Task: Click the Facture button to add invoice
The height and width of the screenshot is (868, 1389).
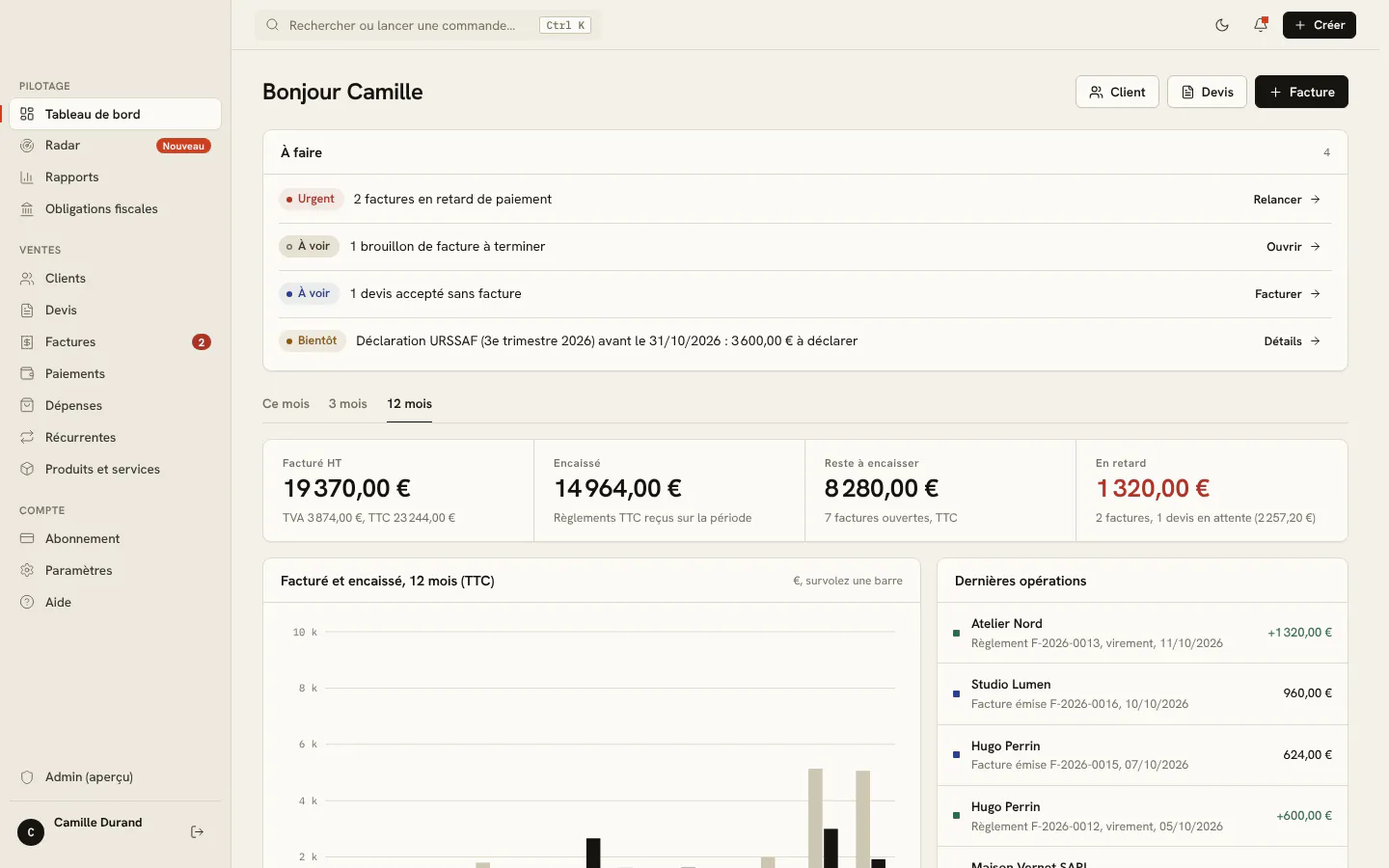Action: pyautogui.click(x=1301, y=92)
